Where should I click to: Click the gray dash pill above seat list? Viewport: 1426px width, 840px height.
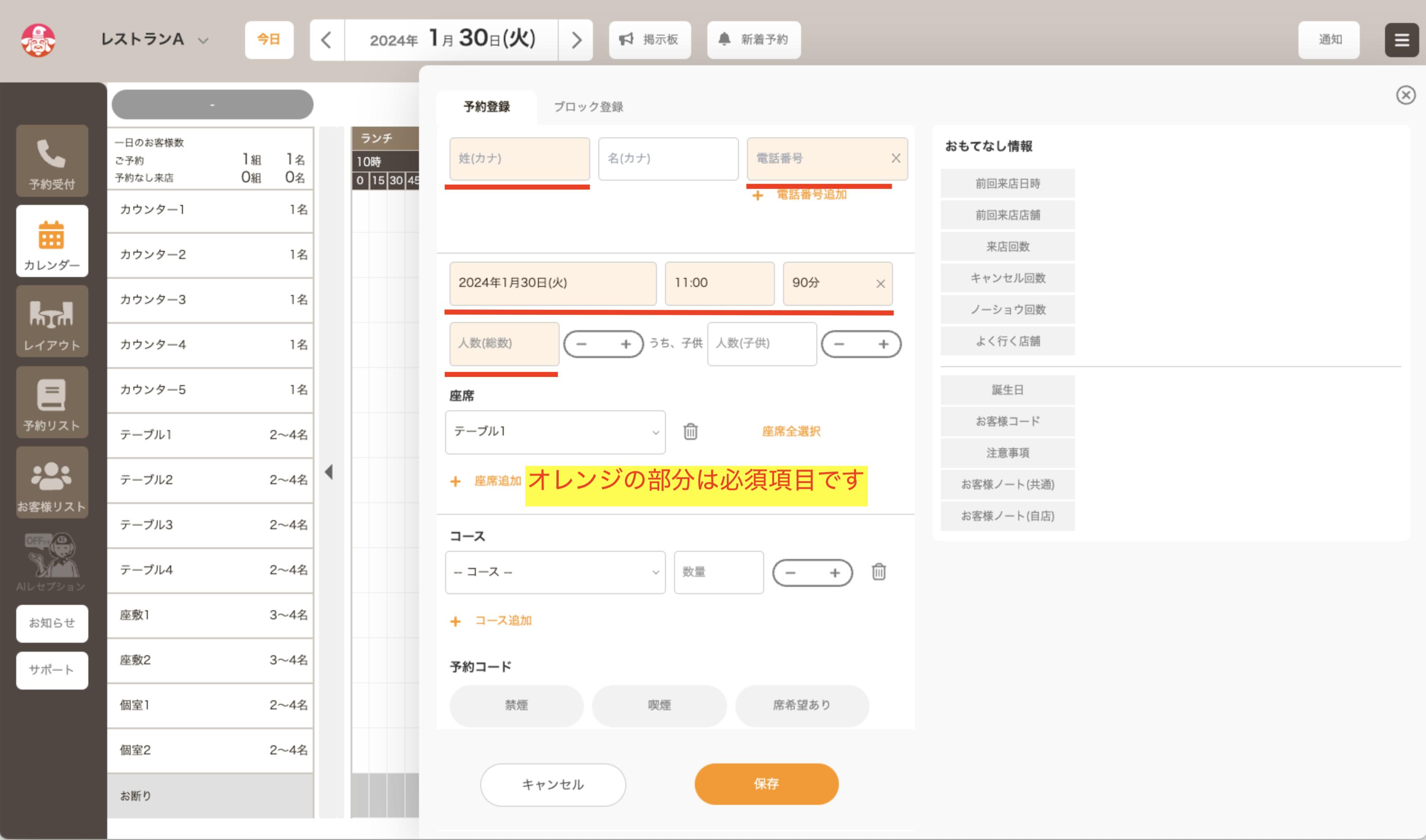[x=212, y=104]
